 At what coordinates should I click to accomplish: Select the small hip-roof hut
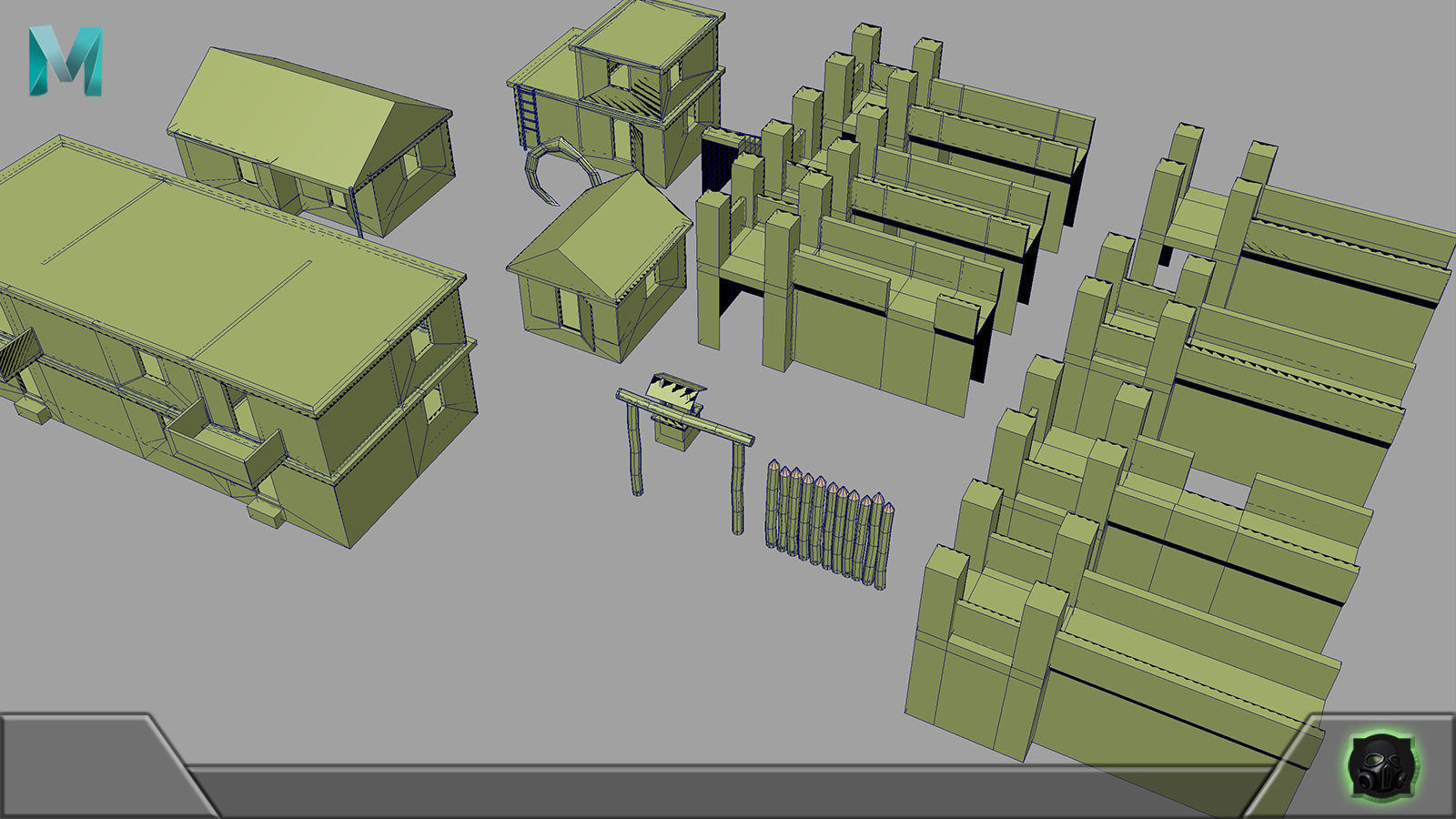[601, 266]
